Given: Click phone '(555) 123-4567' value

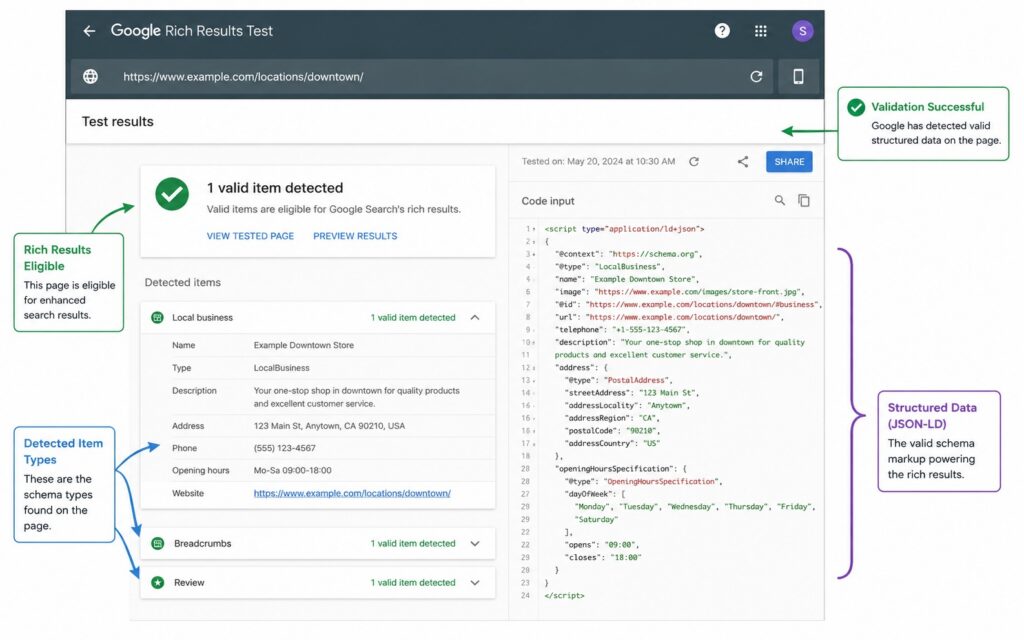Looking at the screenshot, I should click(x=285, y=448).
